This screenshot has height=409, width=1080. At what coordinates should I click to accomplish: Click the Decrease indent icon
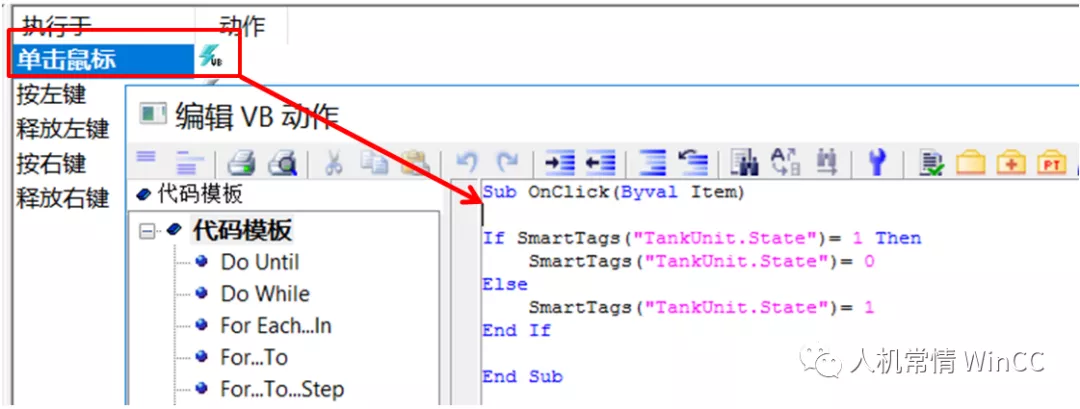(600, 163)
